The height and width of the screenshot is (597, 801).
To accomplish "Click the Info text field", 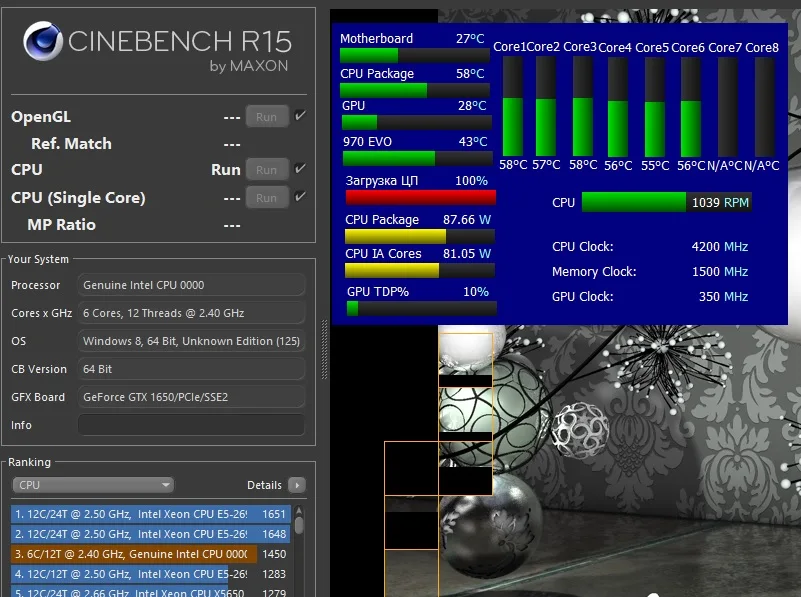I will point(192,425).
